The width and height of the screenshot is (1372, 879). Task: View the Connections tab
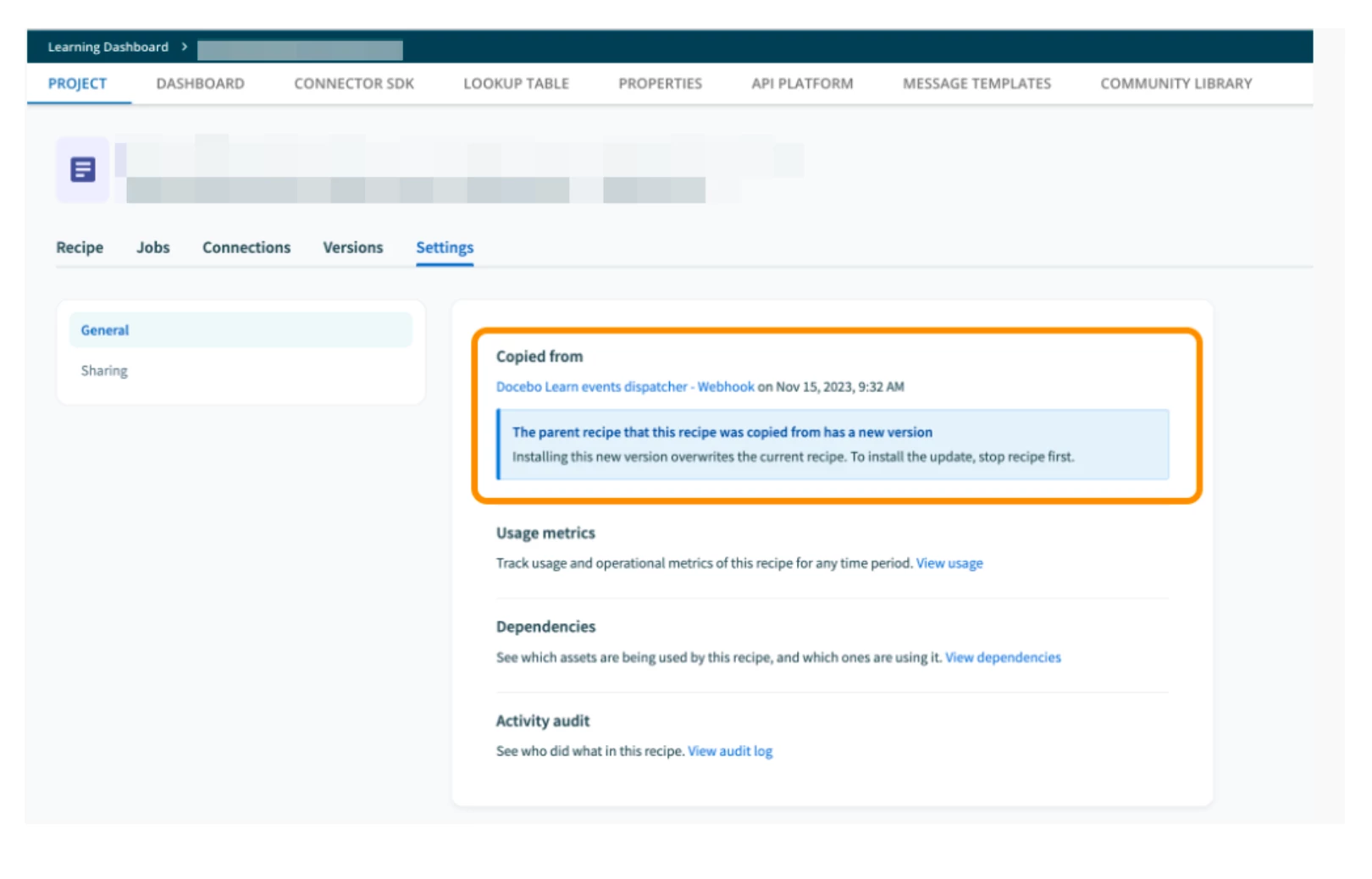(246, 247)
